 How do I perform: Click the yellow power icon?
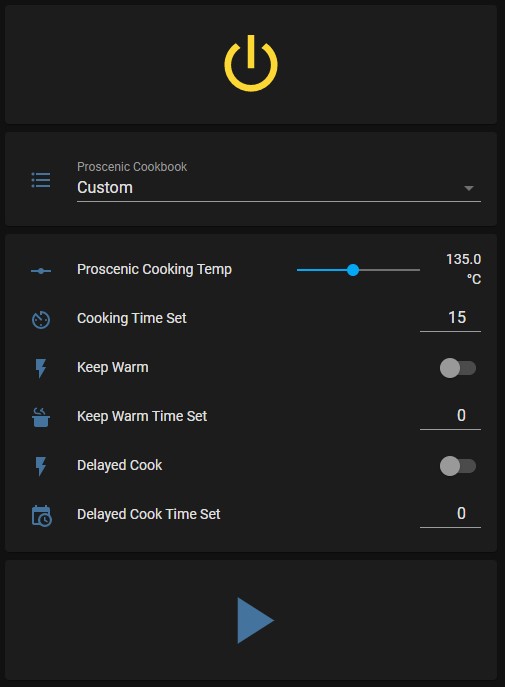pos(251,64)
